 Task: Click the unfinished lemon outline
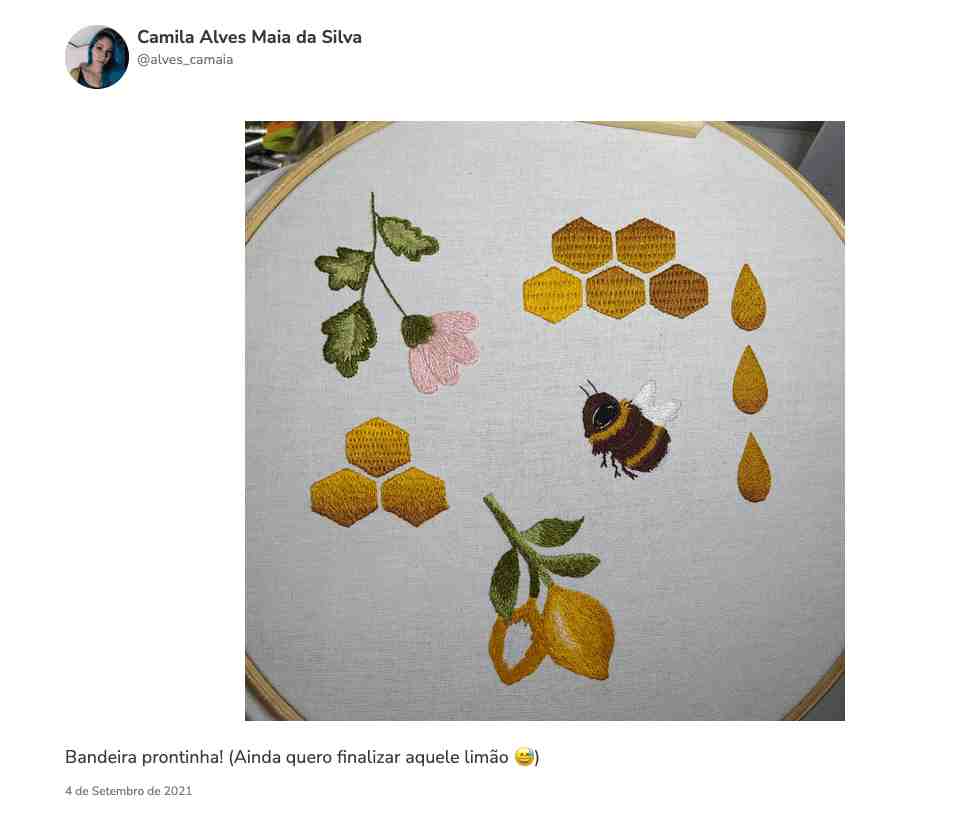(x=514, y=641)
